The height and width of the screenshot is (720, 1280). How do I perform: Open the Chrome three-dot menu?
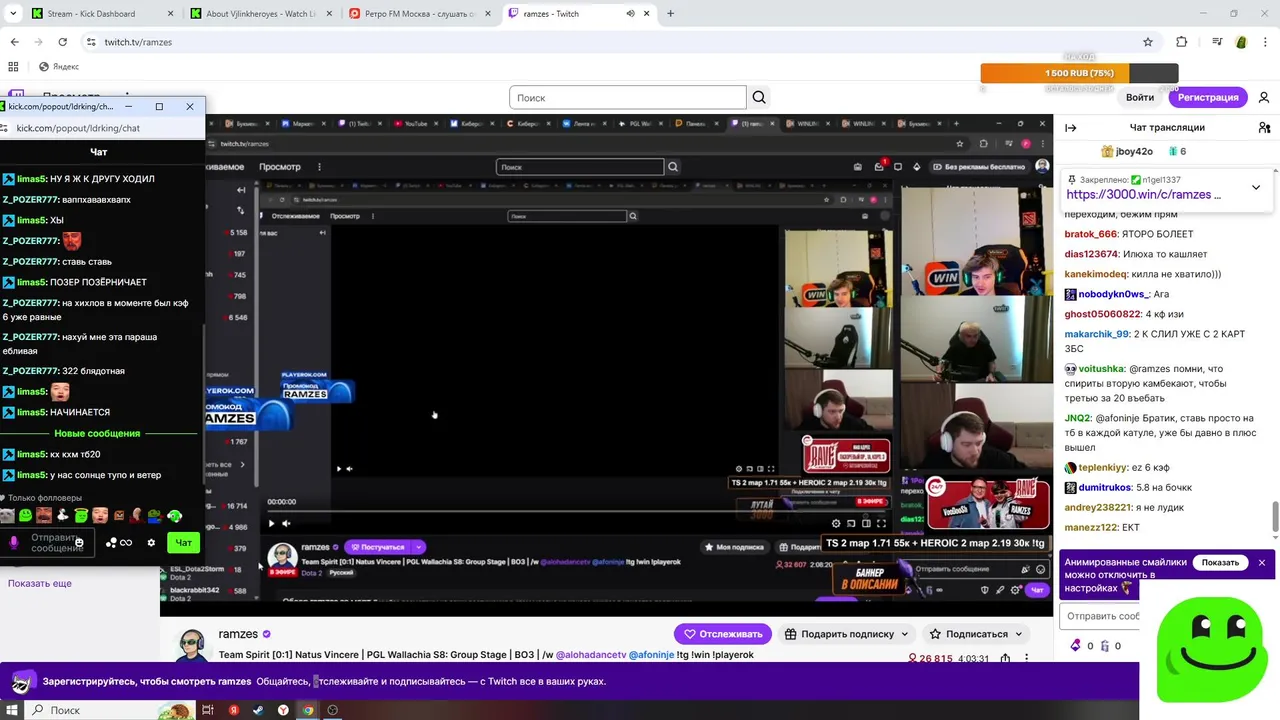pyautogui.click(x=1264, y=42)
